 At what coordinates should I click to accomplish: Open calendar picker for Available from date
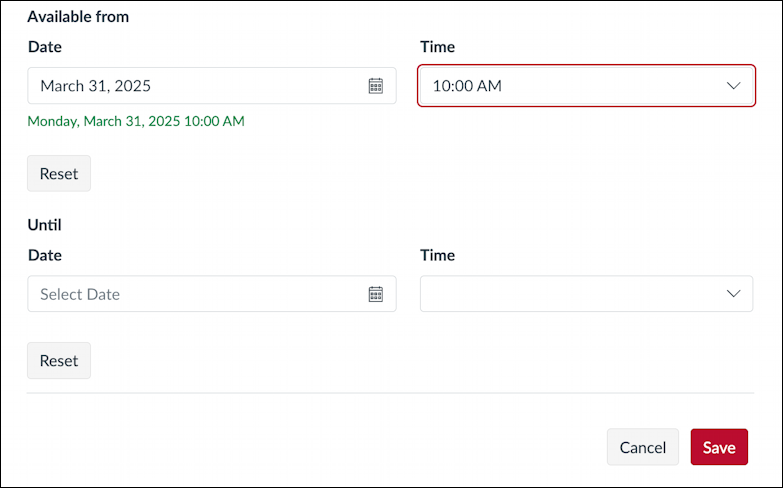(376, 86)
